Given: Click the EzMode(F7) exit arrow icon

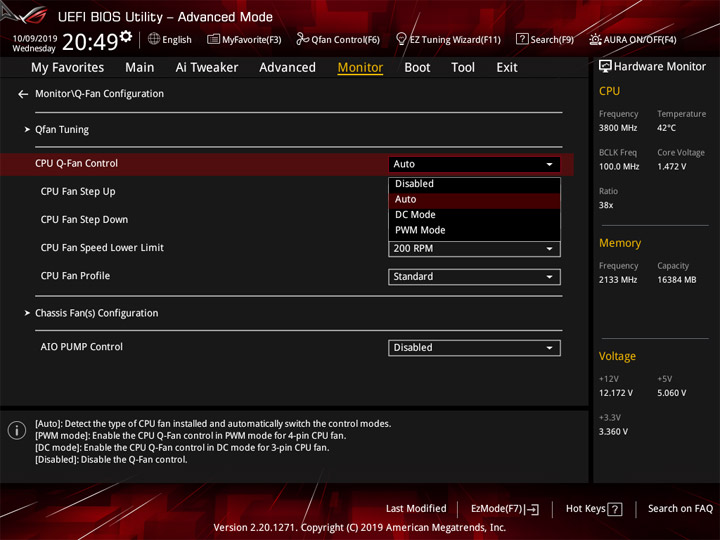Looking at the screenshot, I should [x=532, y=509].
